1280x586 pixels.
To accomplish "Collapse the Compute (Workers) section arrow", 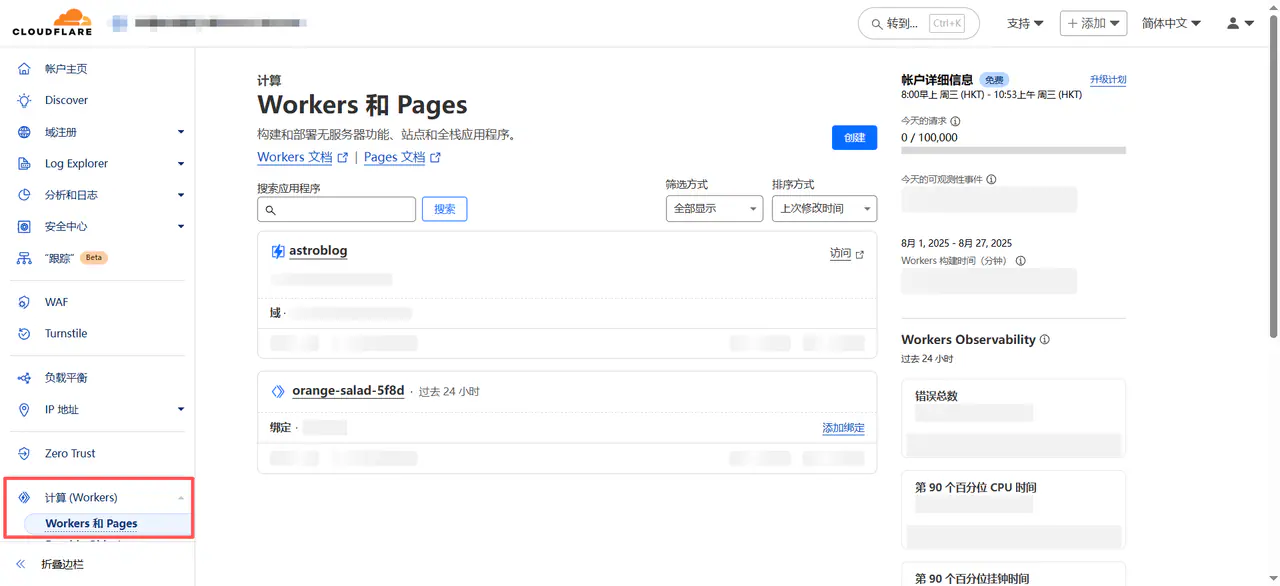I will 181,497.
